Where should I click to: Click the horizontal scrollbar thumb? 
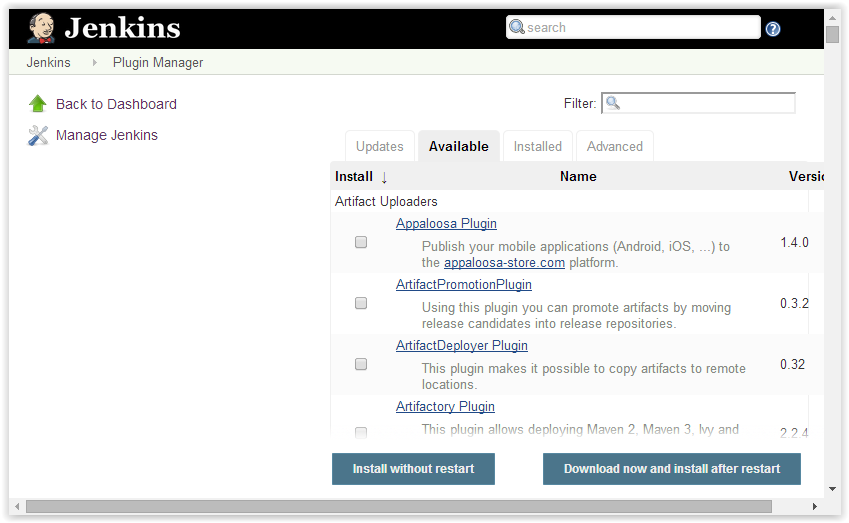[x=399, y=507]
